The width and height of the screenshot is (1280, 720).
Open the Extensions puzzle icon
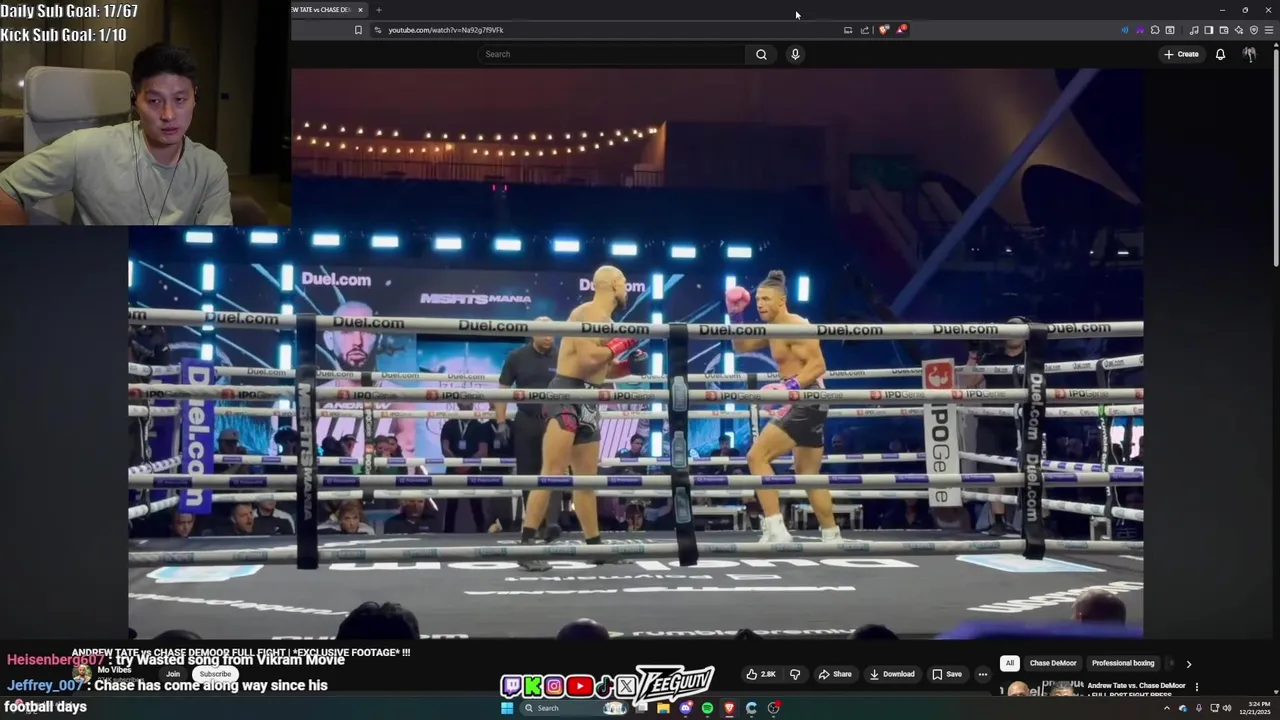click(x=1155, y=30)
